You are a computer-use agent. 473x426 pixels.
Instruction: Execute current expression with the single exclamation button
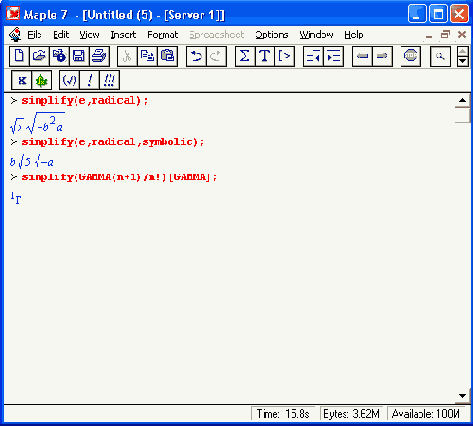(x=89, y=80)
